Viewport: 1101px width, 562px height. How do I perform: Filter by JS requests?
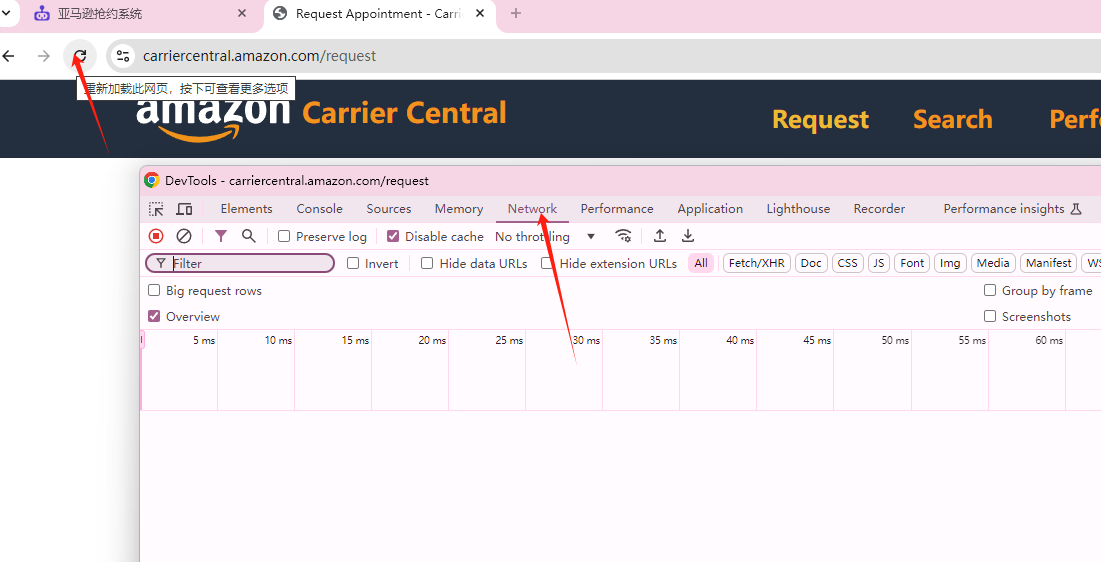click(x=878, y=263)
